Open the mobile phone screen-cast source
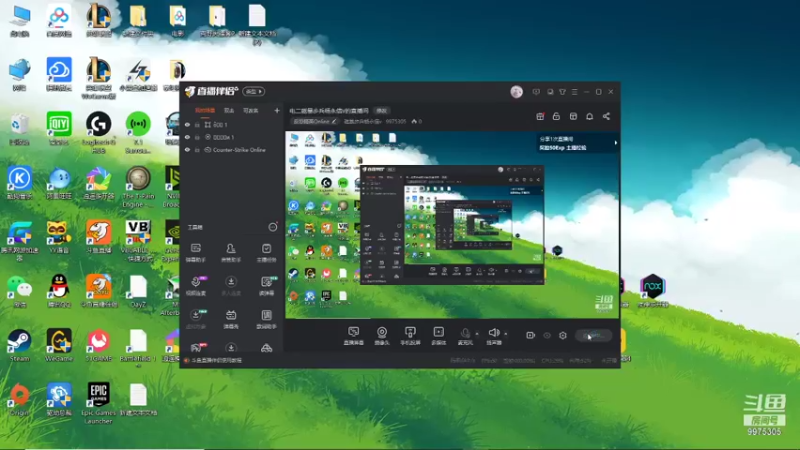Screen dimensions: 800x450 (410, 336)
